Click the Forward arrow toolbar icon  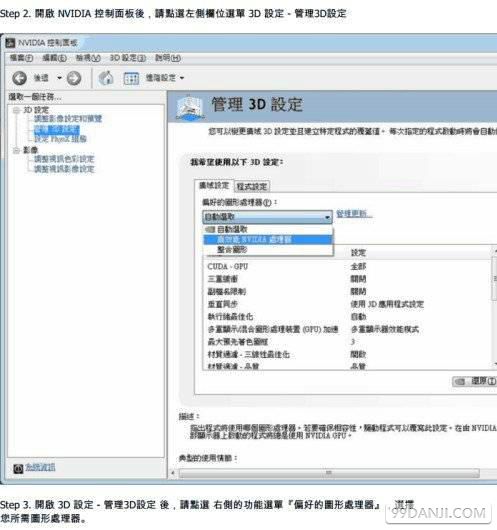pyautogui.click(x=74, y=78)
